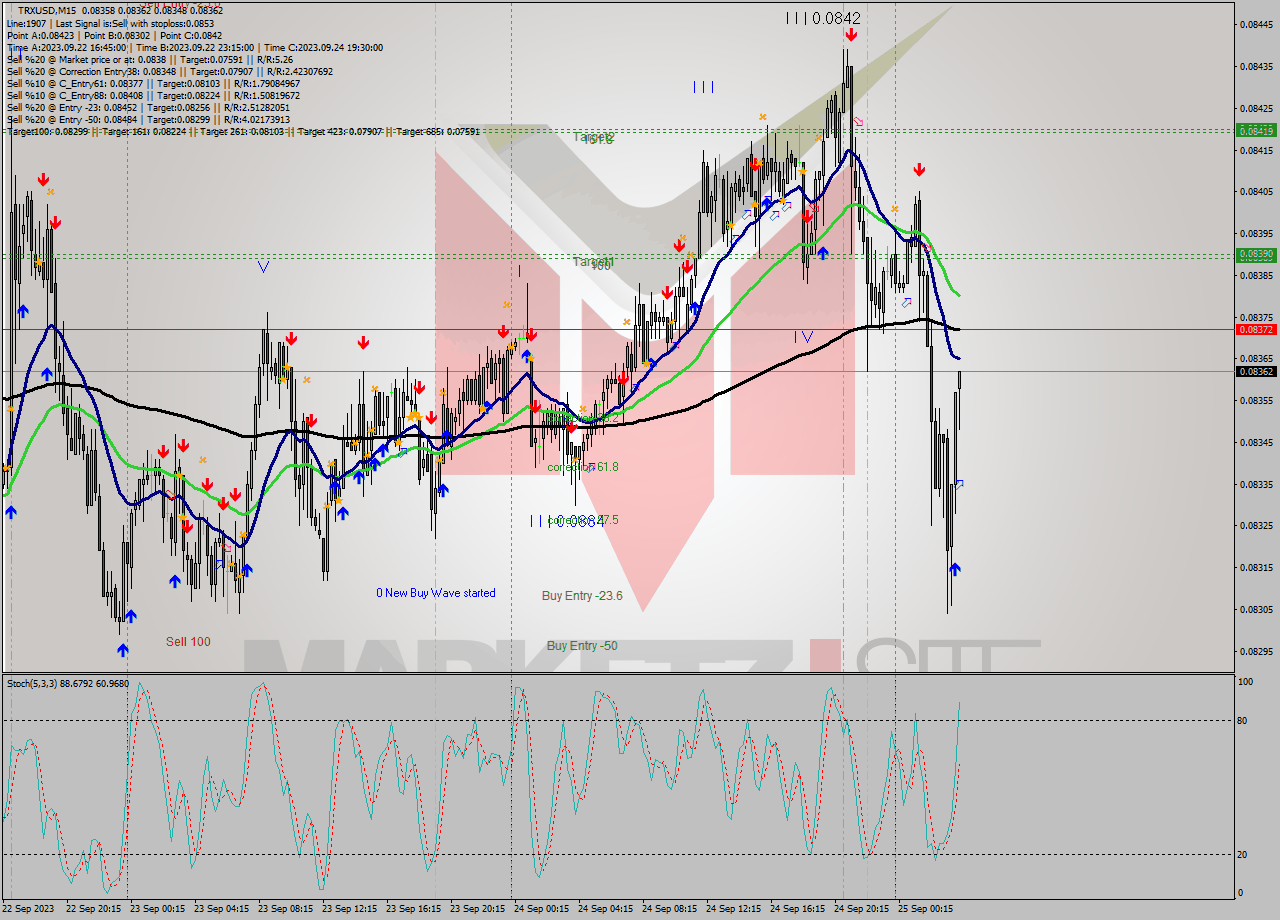Screen dimensions: 1280x920
Task: Click the 'Stoch(5,3,3)' indicator label
Action: [68, 683]
